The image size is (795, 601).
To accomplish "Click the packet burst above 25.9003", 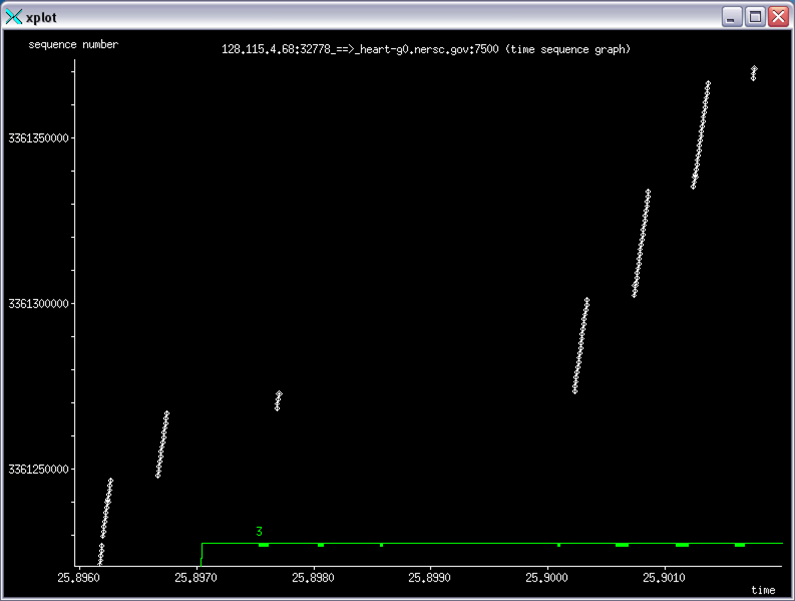I will click(x=581, y=345).
